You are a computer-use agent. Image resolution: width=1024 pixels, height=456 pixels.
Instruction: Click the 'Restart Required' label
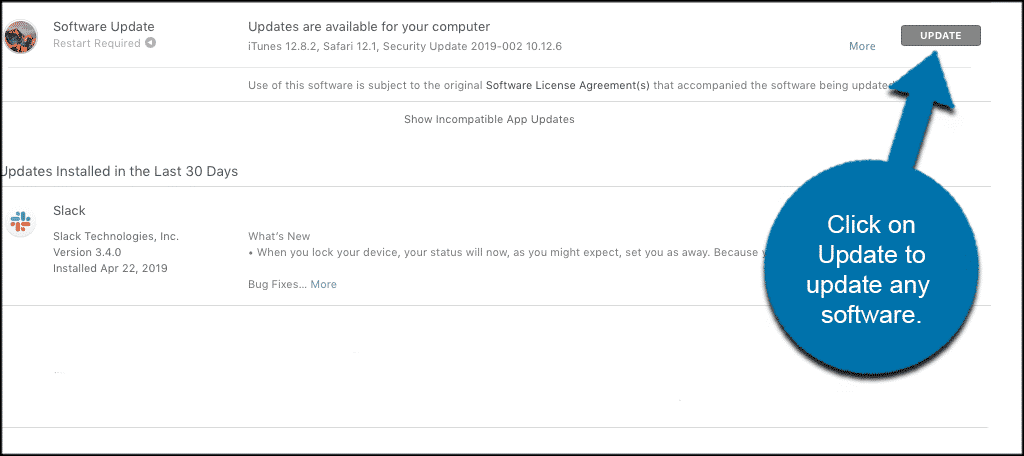tap(97, 43)
